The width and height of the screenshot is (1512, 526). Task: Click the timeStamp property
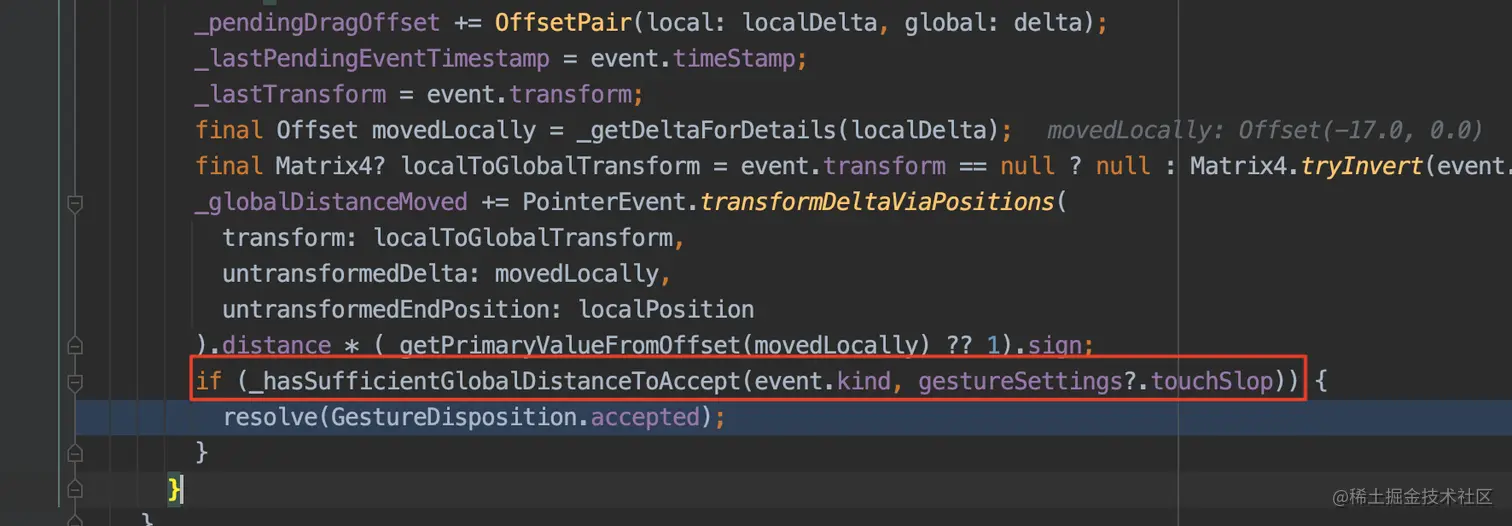coord(734,59)
